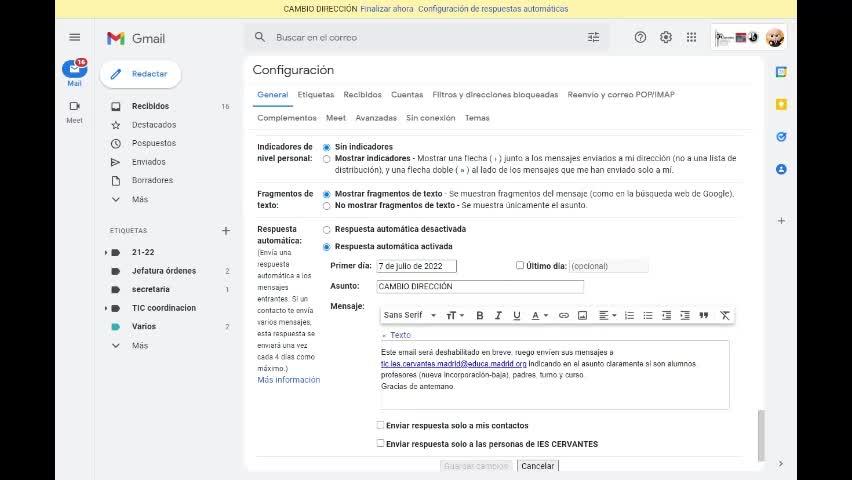Select Respuesta automática desactivada
The width and height of the screenshot is (852, 480).
tap(326, 229)
